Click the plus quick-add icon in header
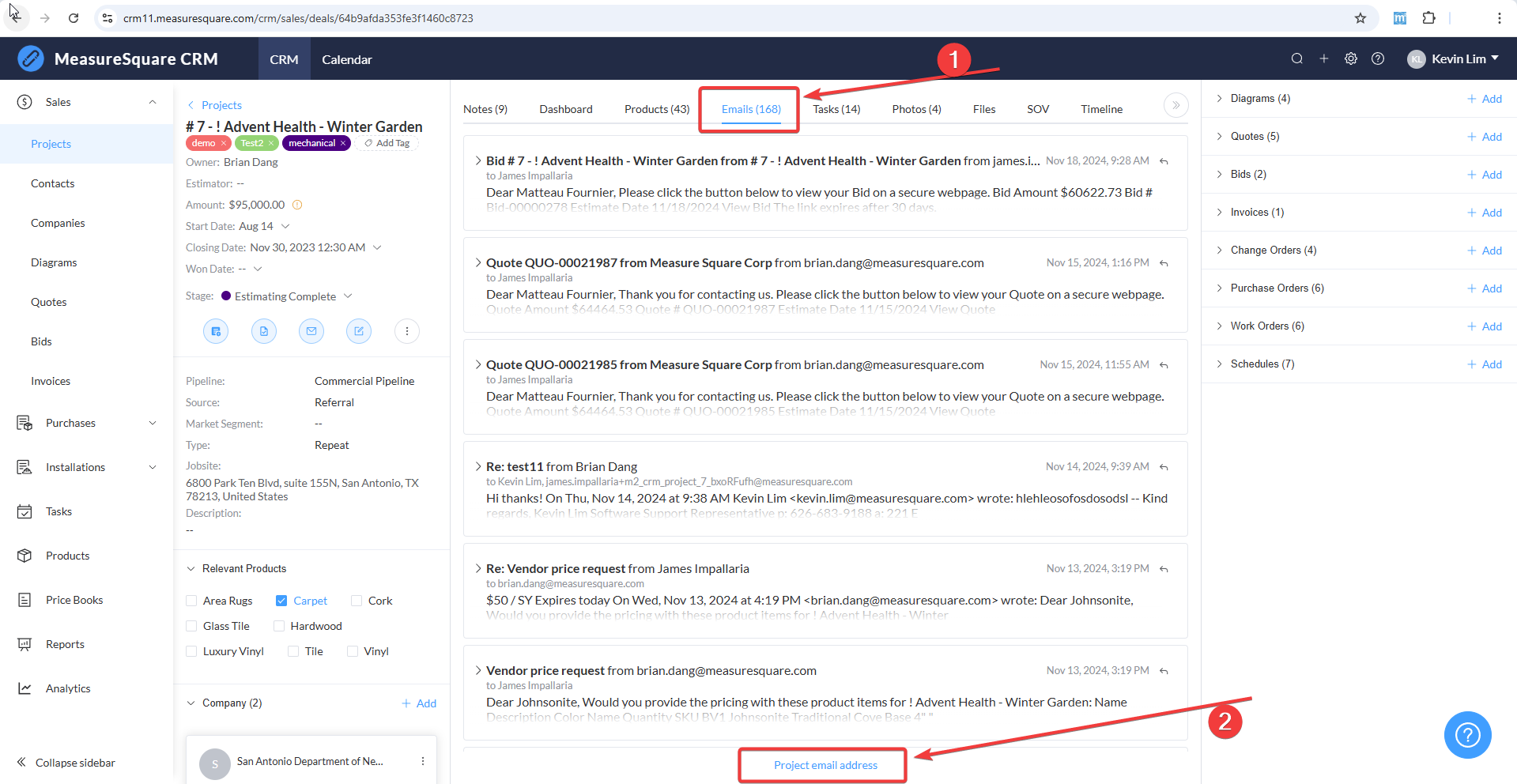This screenshot has height=784, width=1517. [x=1324, y=58]
